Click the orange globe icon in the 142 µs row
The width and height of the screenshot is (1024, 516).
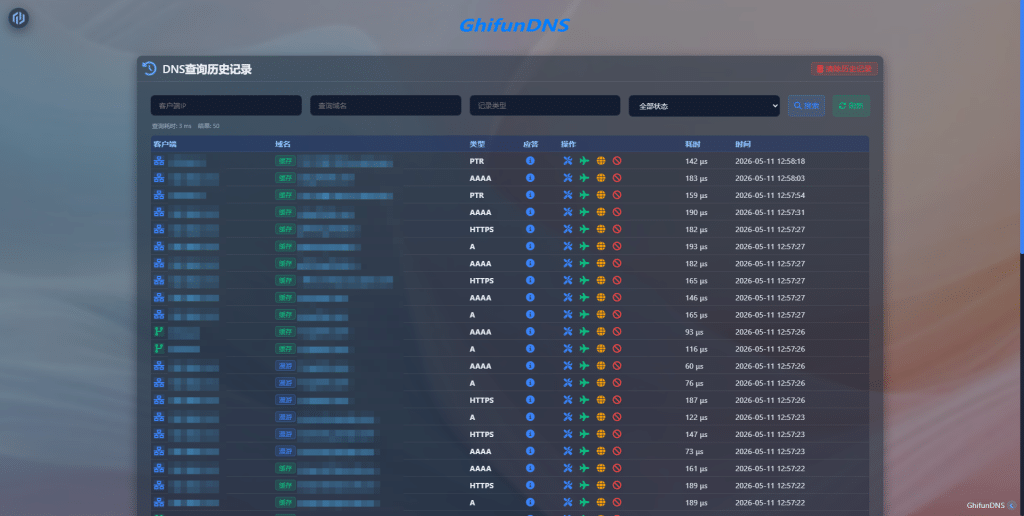coord(601,161)
